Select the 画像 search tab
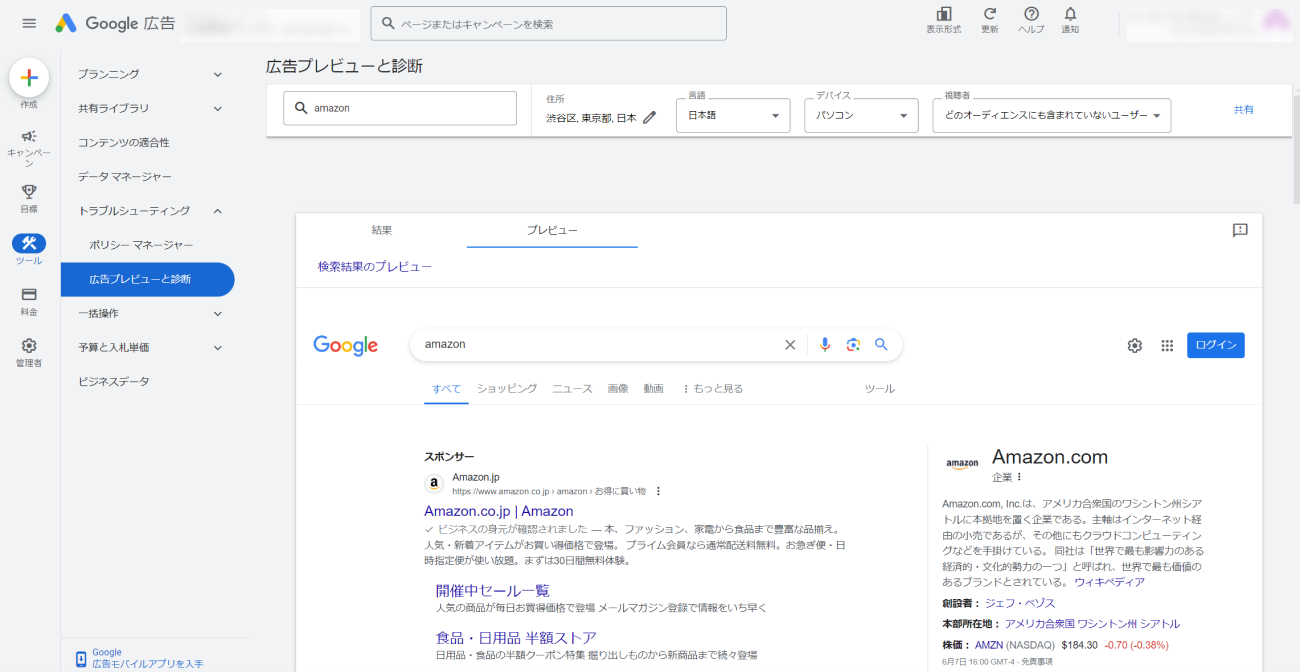 click(x=618, y=388)
